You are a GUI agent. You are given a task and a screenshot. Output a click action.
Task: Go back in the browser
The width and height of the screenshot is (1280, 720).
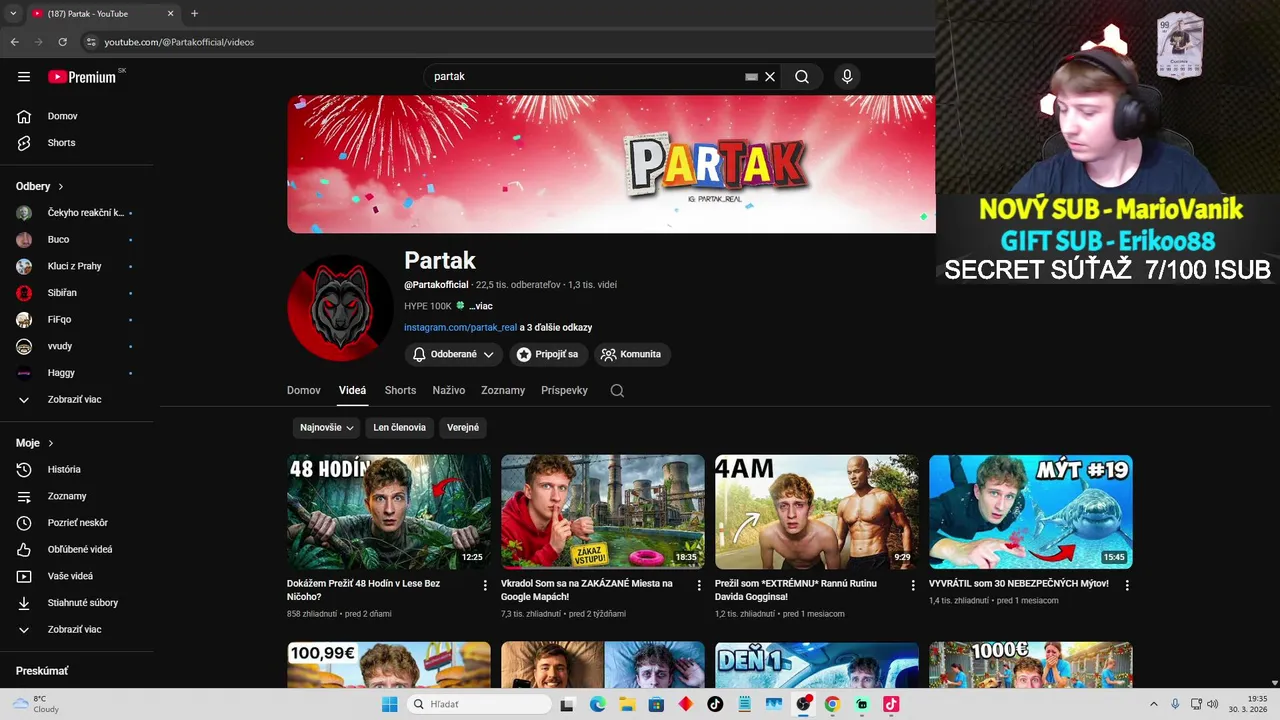(14, 42)
